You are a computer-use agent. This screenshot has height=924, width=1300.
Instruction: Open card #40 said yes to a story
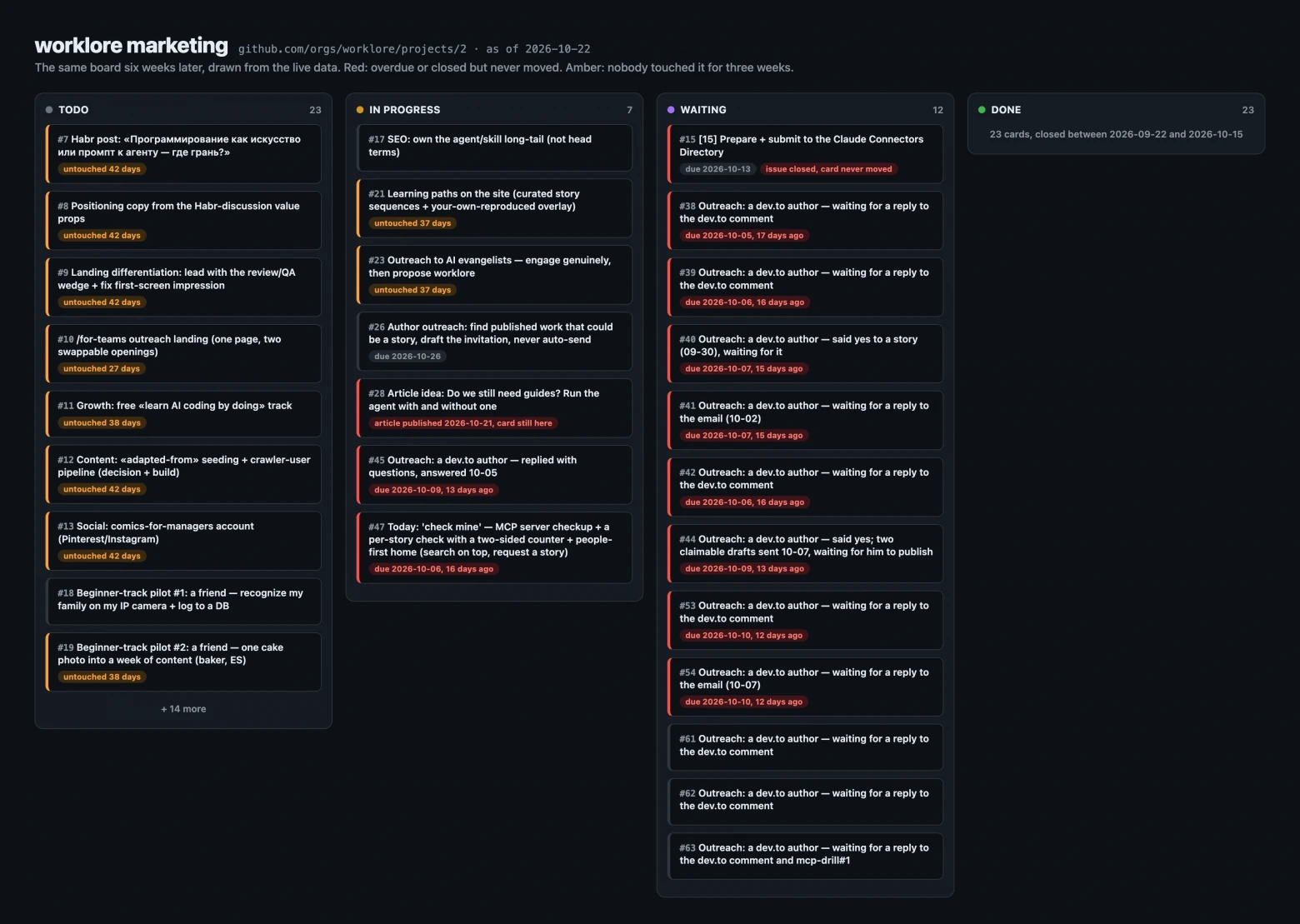pyautogui.click(x=805, y=354)
